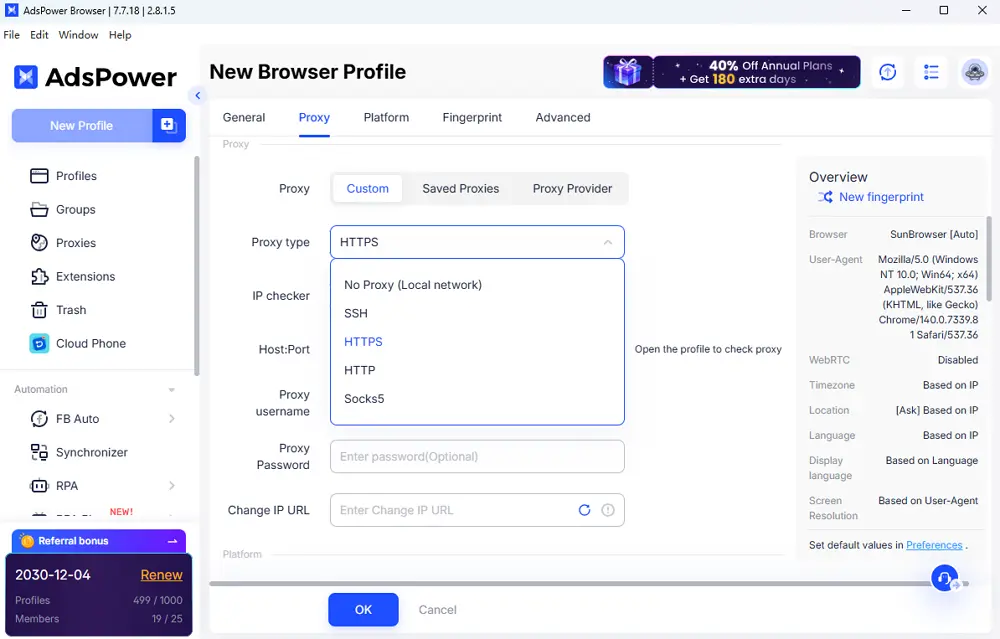Select Socks5 from the proxy type list
This screenshot has height=639, width=1000.
point(364,399)
